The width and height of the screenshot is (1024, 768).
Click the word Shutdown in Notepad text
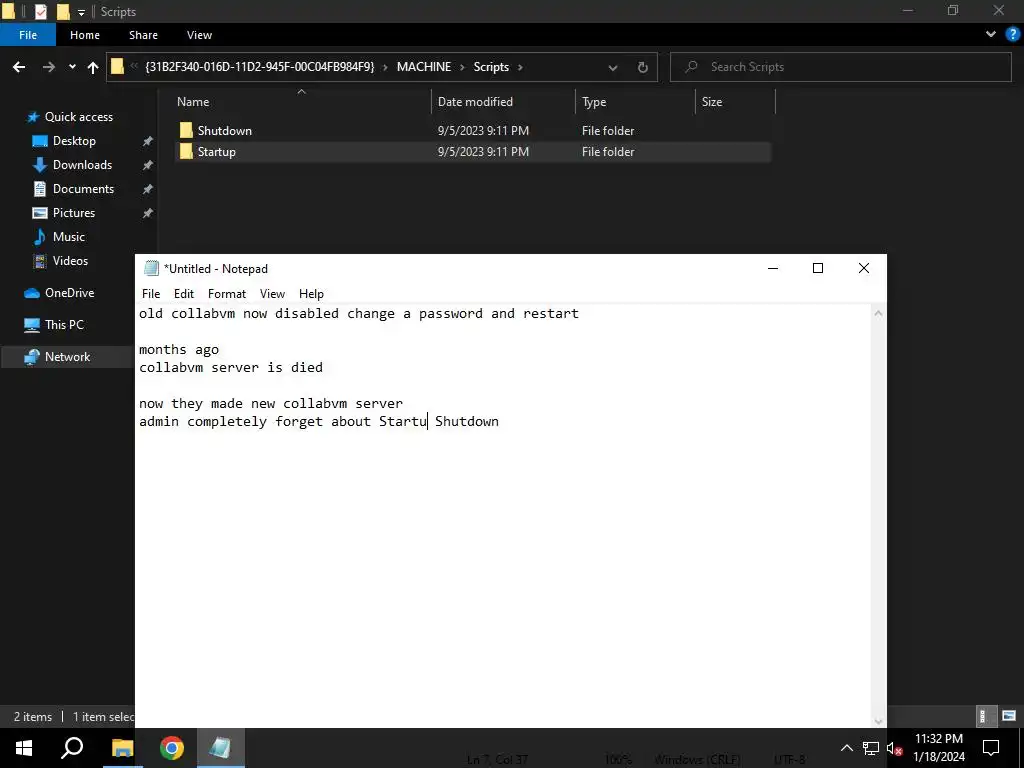click(x=466, y=421)
